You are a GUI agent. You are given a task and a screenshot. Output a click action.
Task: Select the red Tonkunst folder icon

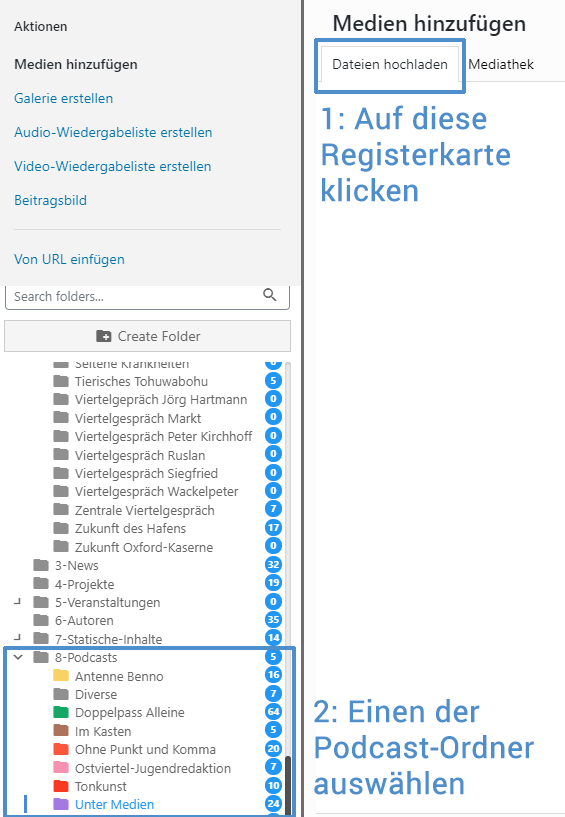pyautogui.click(x=61, y=786)
